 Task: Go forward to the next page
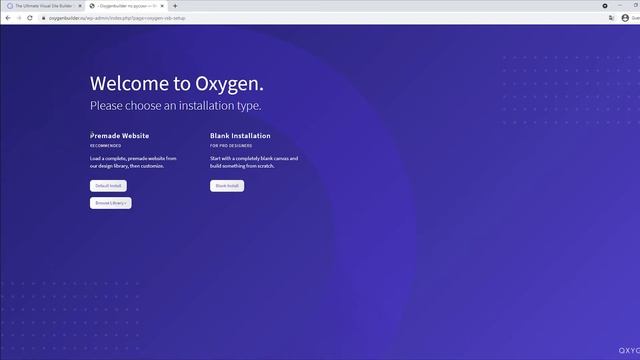click(19, 18)
